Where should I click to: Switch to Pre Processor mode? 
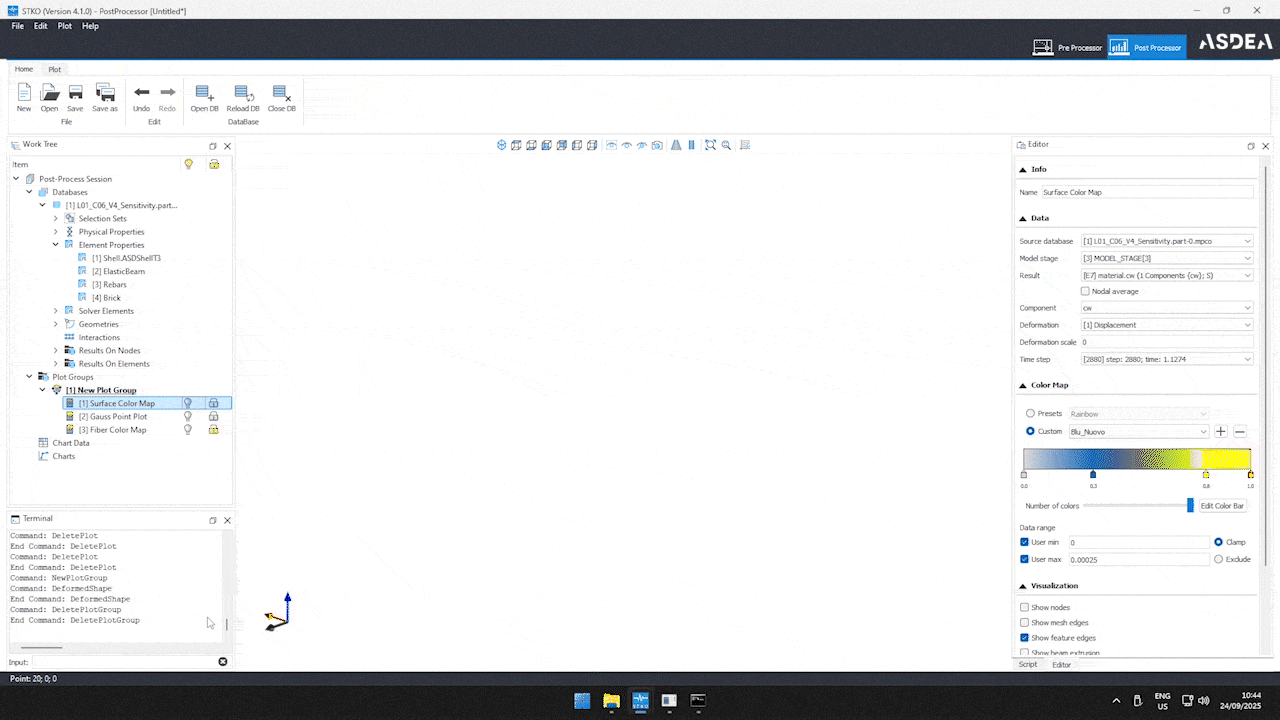[x=1067, y=47]
